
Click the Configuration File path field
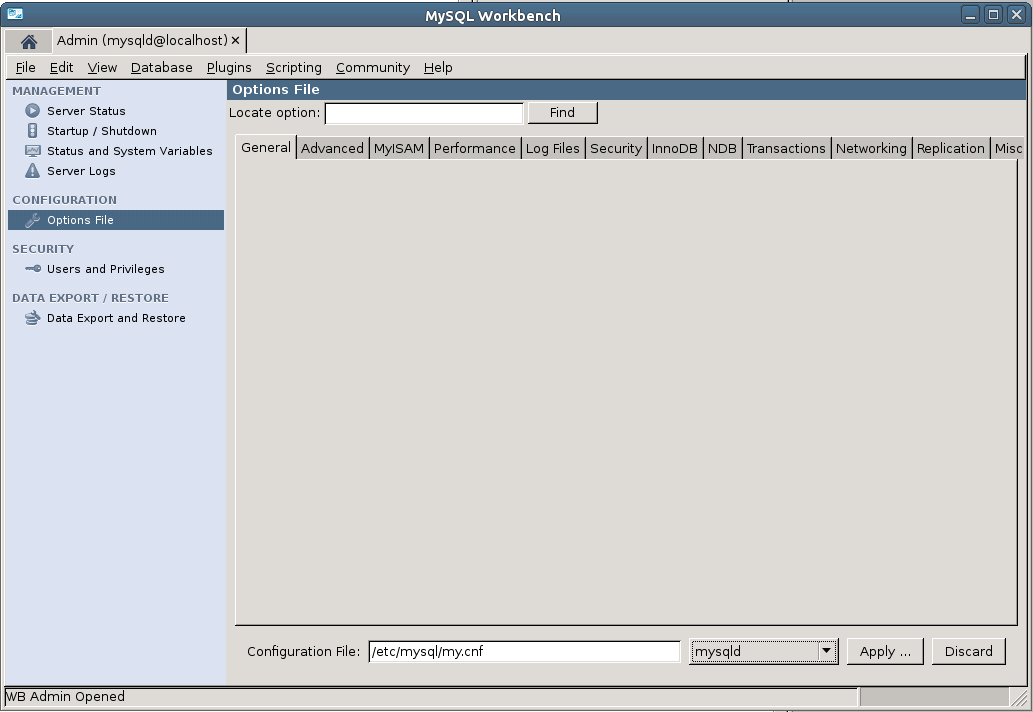524,651
